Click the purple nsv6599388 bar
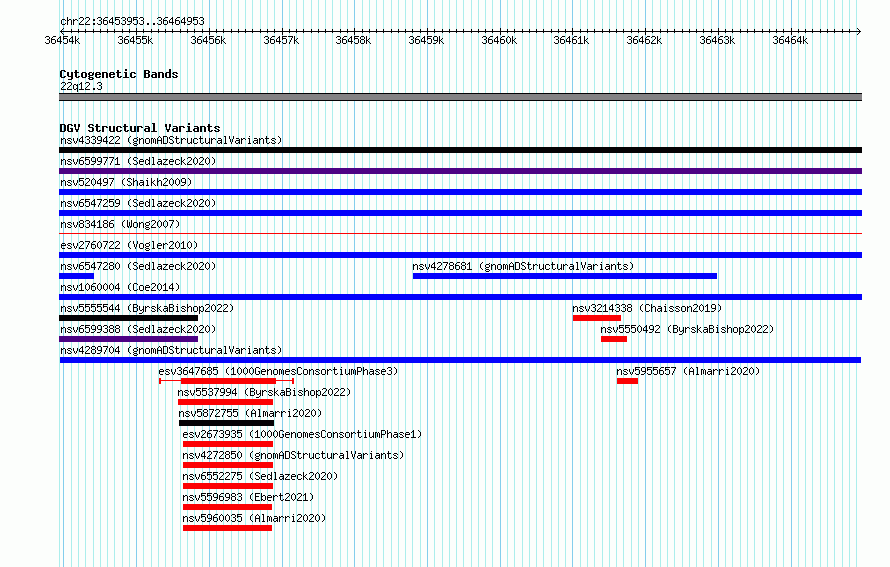Viewport: 890px width, 567px height. point(128,339)
